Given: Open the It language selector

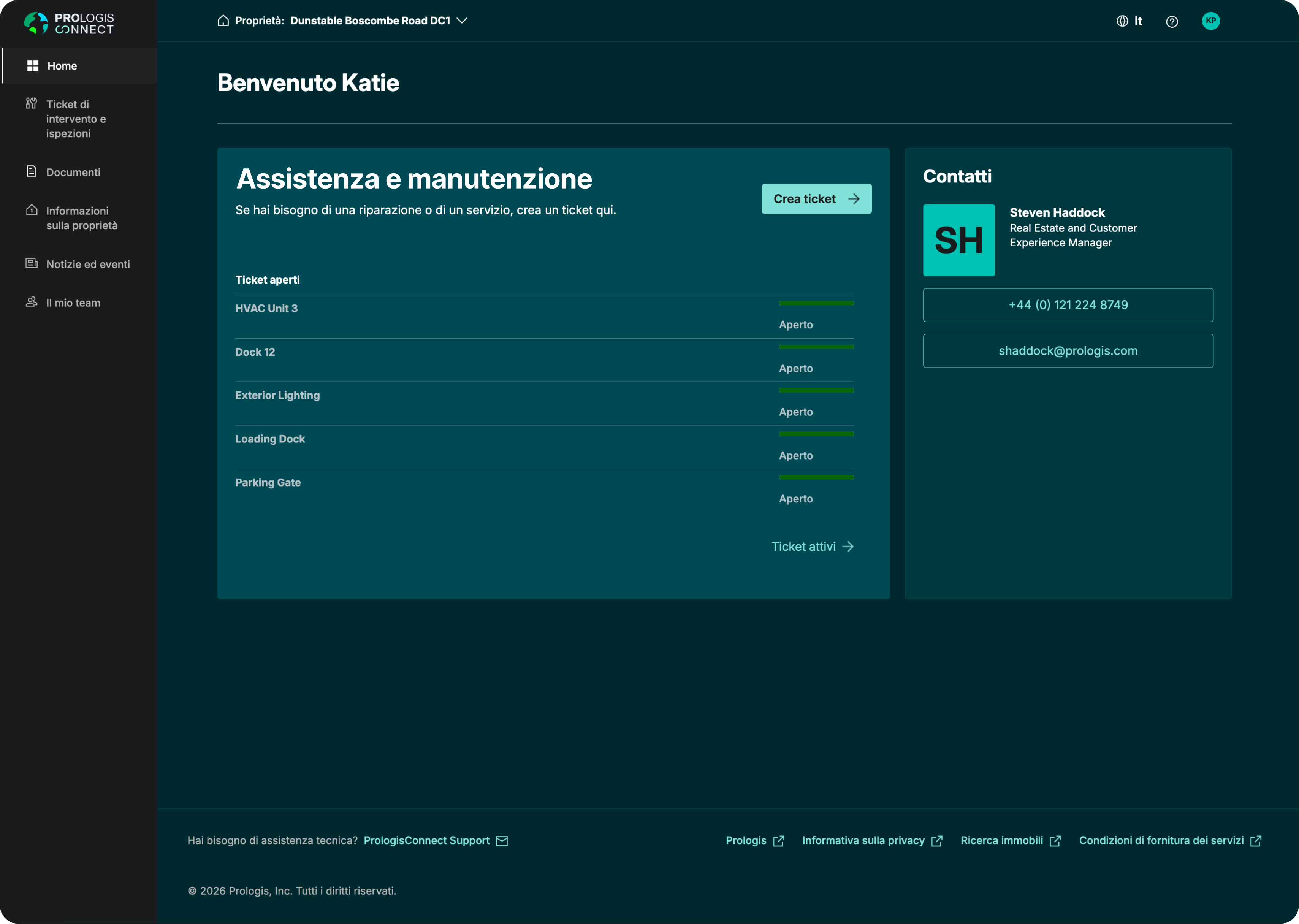Looking at the screenshot, I should click(1129, 21).
